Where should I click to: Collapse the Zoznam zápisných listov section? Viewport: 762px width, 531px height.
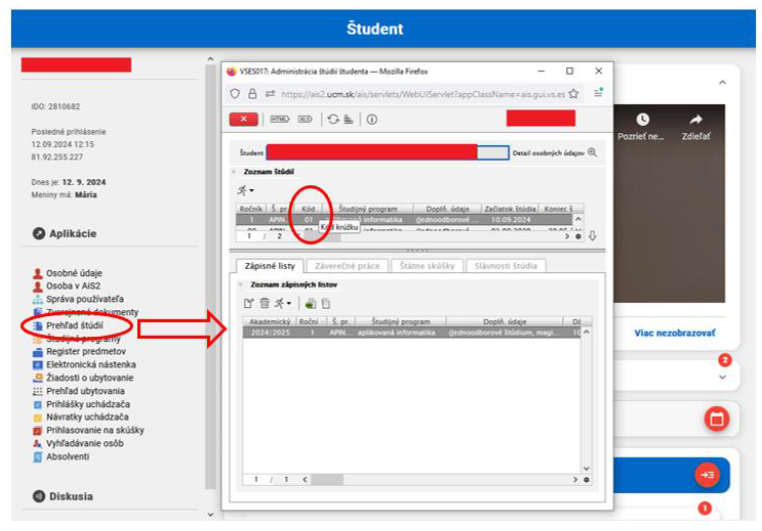[x=240, y=286]
